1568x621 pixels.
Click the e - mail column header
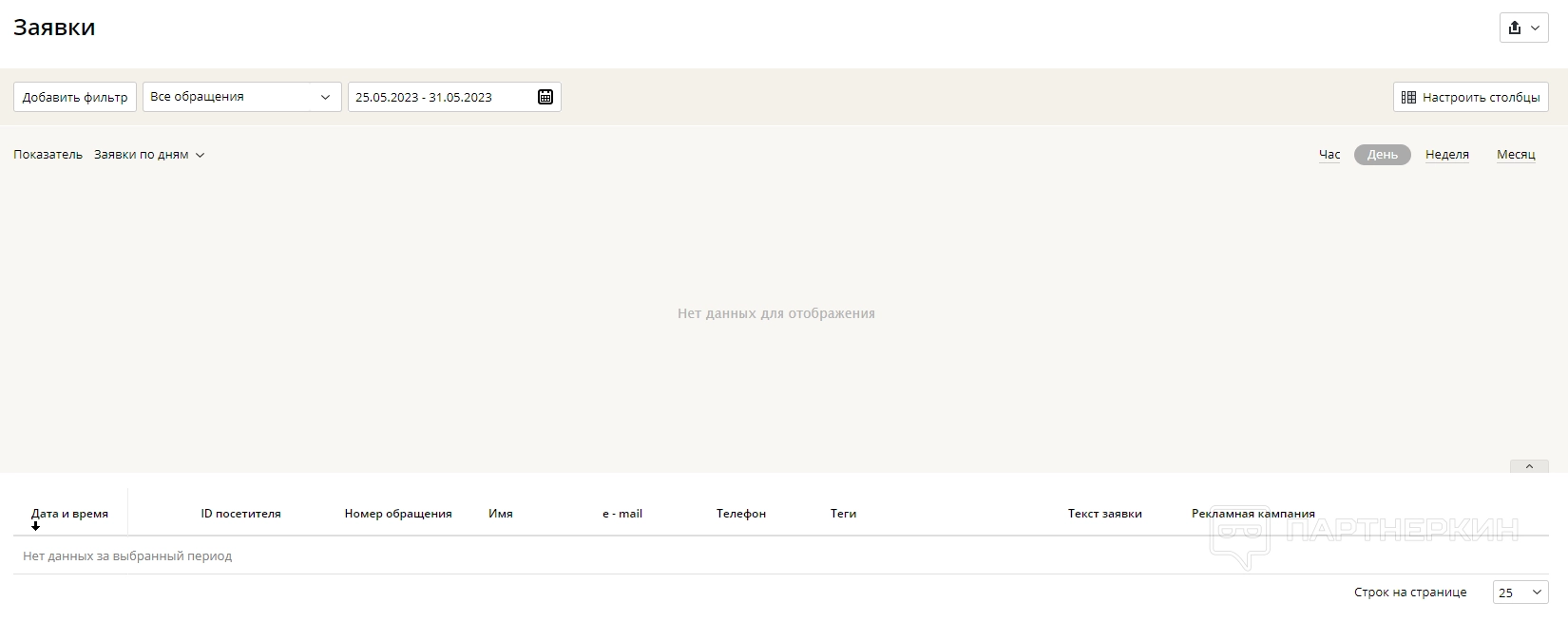click(622, 514)
